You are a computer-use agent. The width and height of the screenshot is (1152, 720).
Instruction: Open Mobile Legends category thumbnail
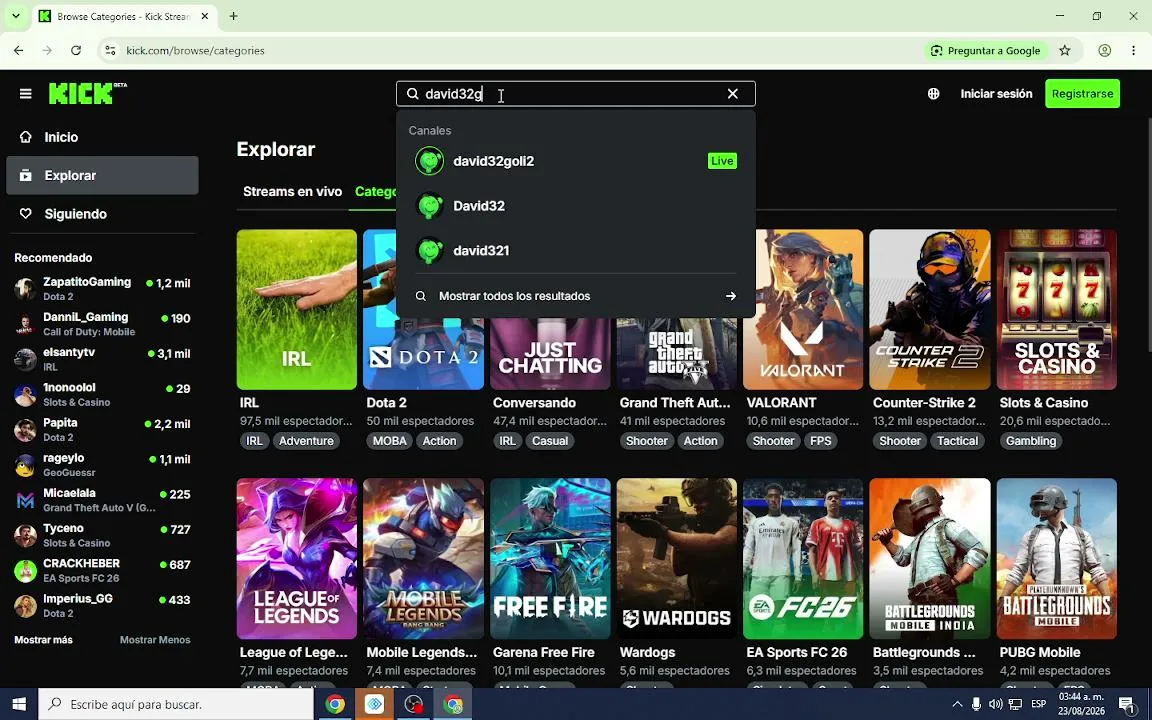(x=423, y=558)
